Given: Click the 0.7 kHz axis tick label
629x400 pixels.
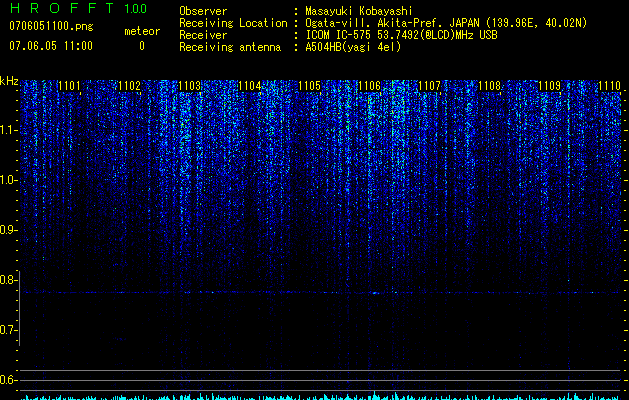Looking at the screenshot, I should (8, 330).
